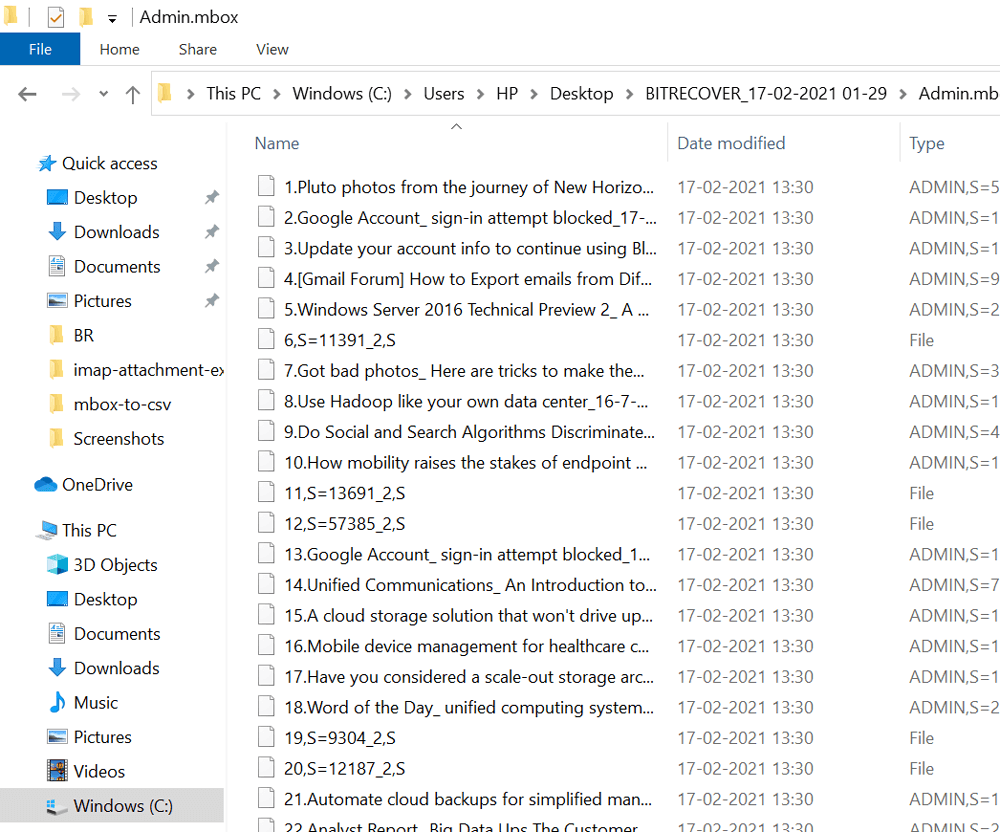Expand chevron after HP breadcrumb
Image resolution: width=1000 pixels, height=832 pixels.
point(534,94)
